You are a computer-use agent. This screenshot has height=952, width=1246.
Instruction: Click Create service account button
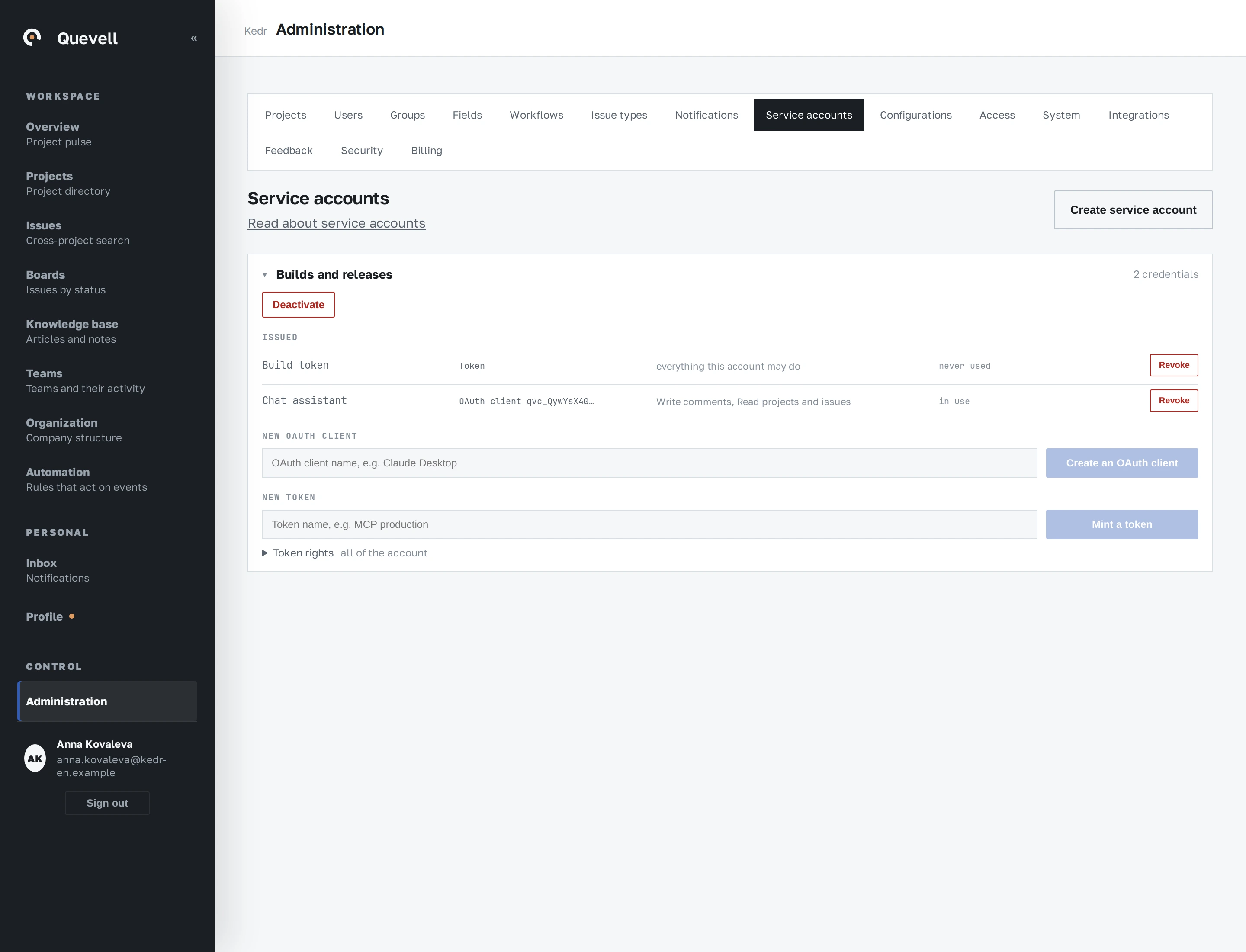[1133, 210]
